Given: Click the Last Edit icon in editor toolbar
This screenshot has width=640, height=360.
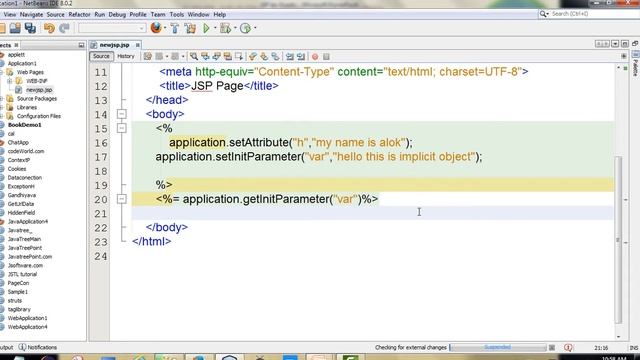Looking at the screenshot, I should coord(148,56).
